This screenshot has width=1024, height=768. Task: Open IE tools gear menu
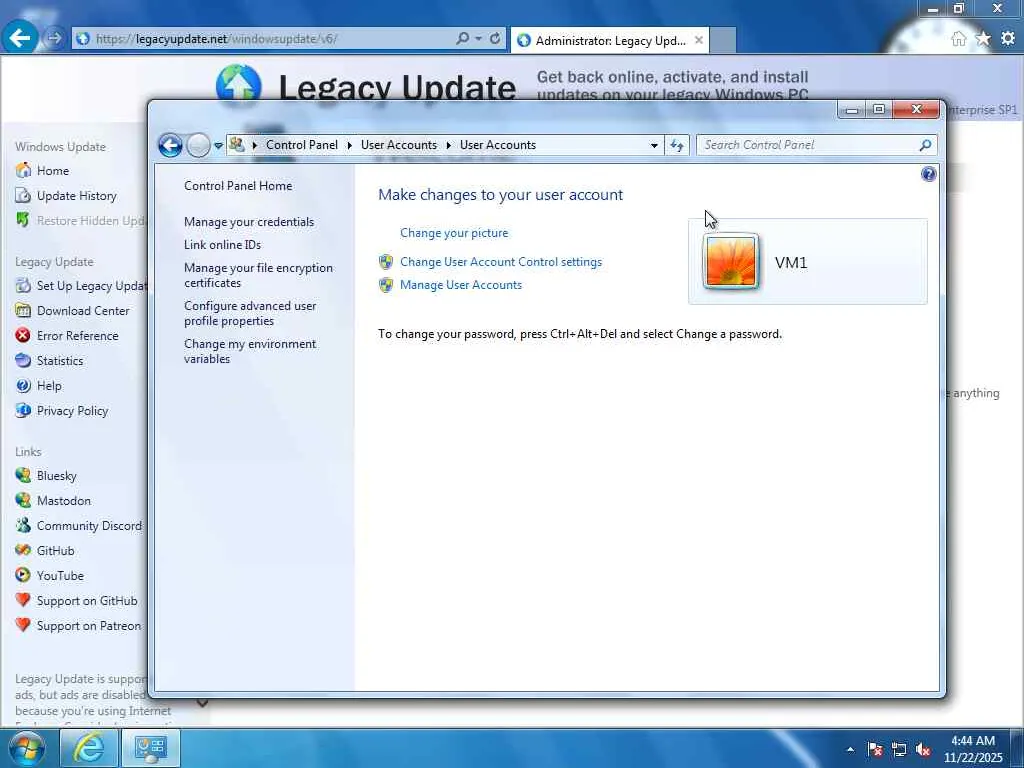pos(1008,39)
